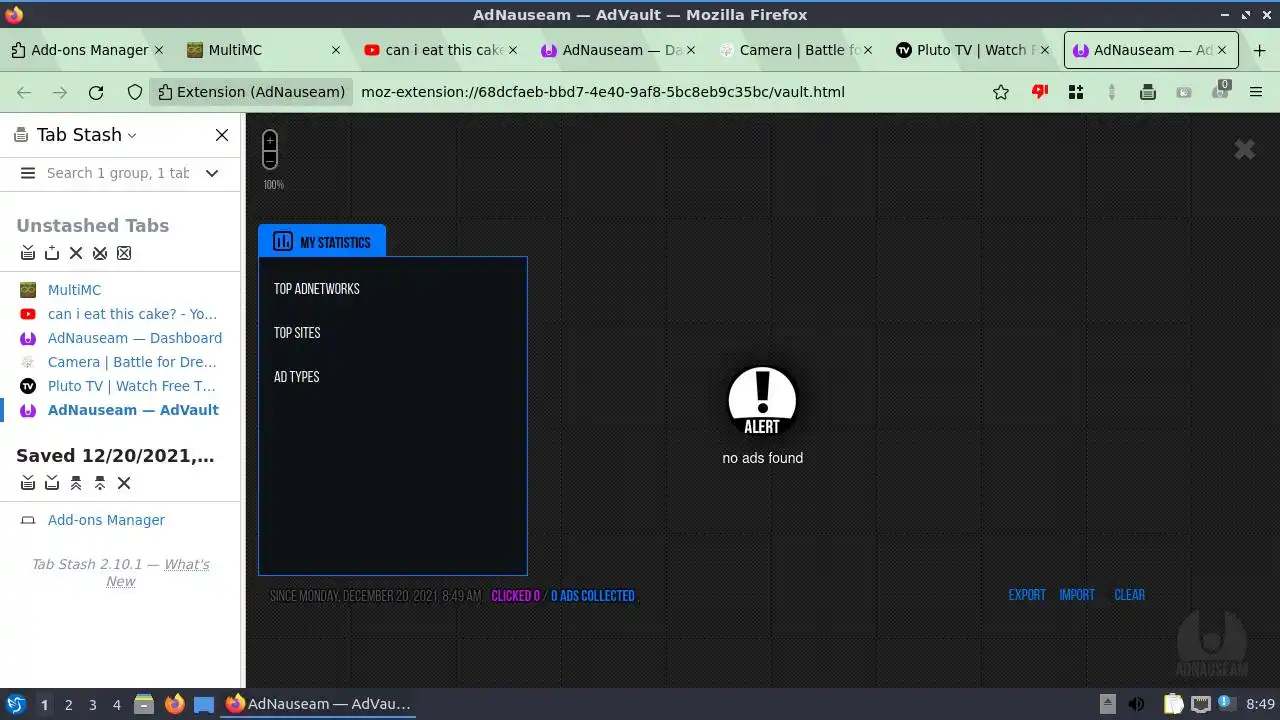Image resolution: width=1280 pixels, height=720 pixels.
Task: Delete the Saved group with X icon
Action: (x=124, y=483)
